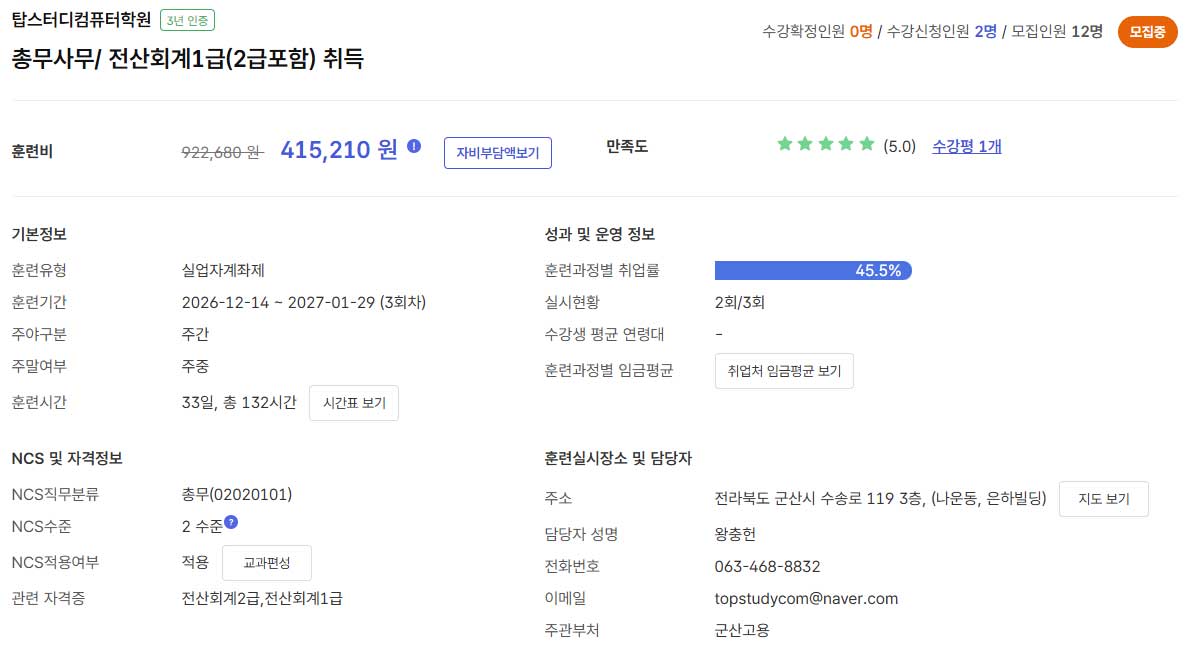Click the five-star satisfaction rating
Screen dimensions: 1187x653
point(826,144)
